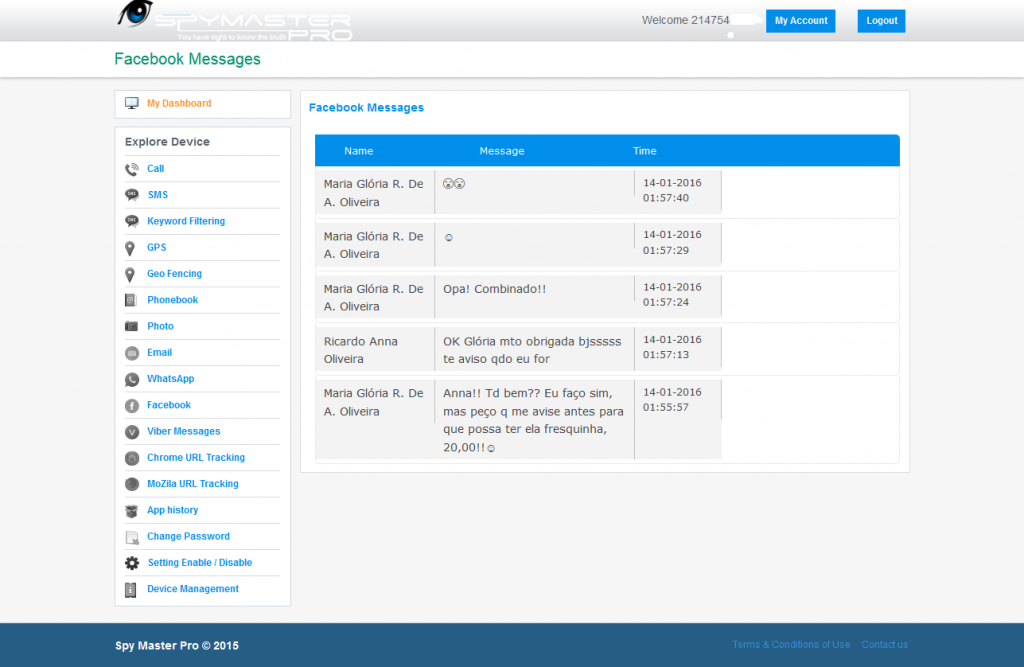
Task: Select the Facebook sidebar link
Action: point(168,405)
